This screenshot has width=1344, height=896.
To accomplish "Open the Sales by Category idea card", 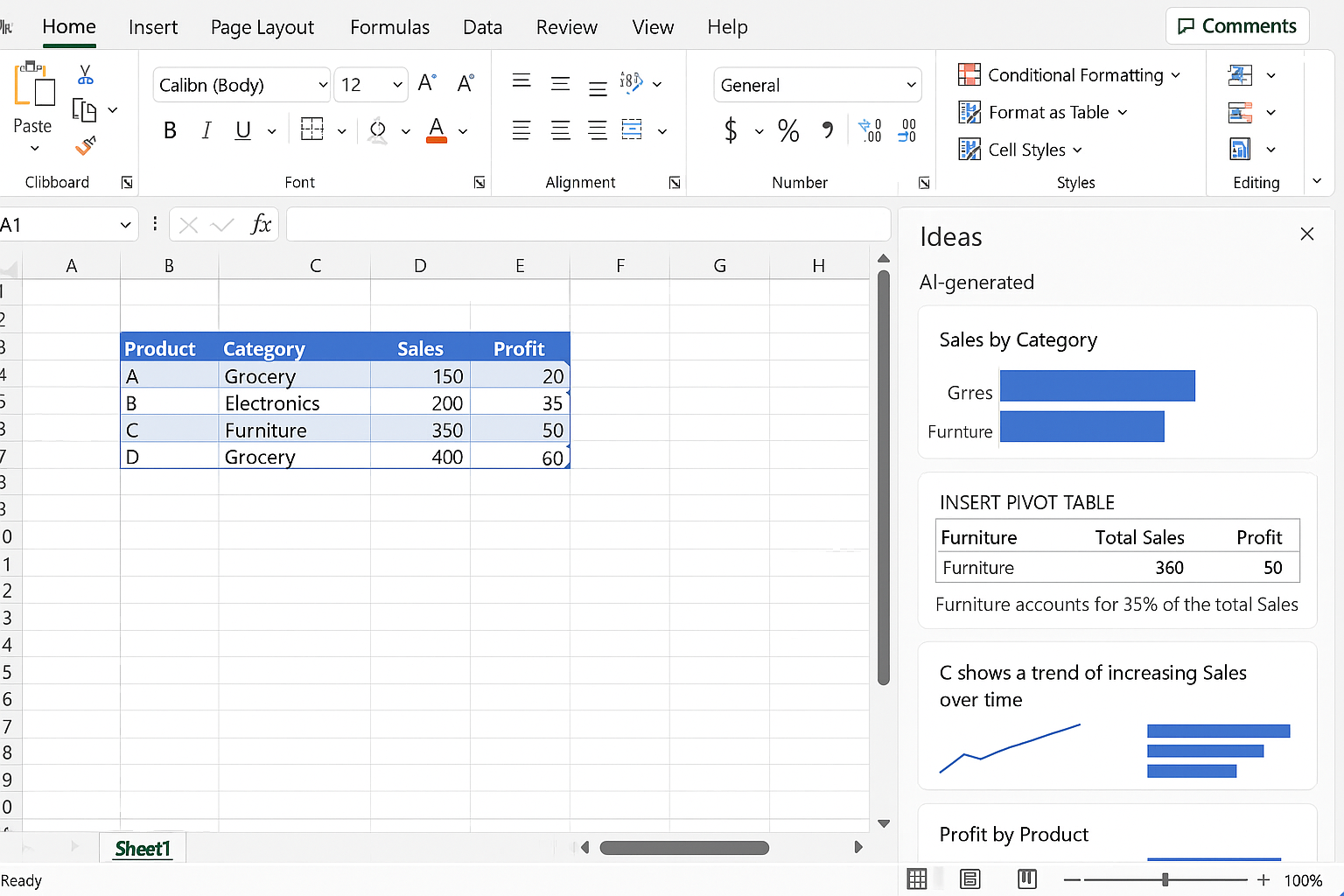I will pos(1117,382).
